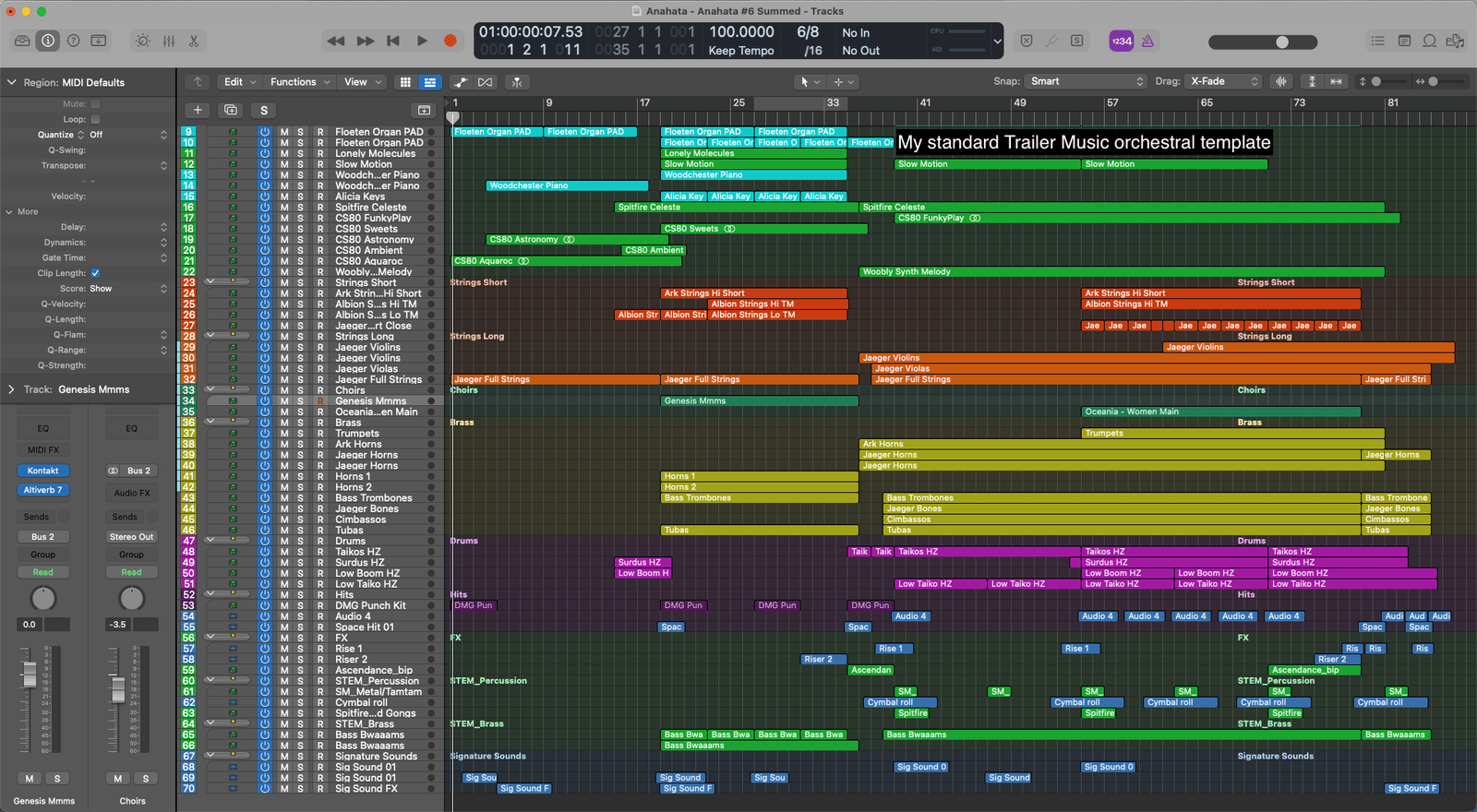The image size is (1477, 812).
Task: Open Quick Help question mark icon
Action: tap(73, 41)
